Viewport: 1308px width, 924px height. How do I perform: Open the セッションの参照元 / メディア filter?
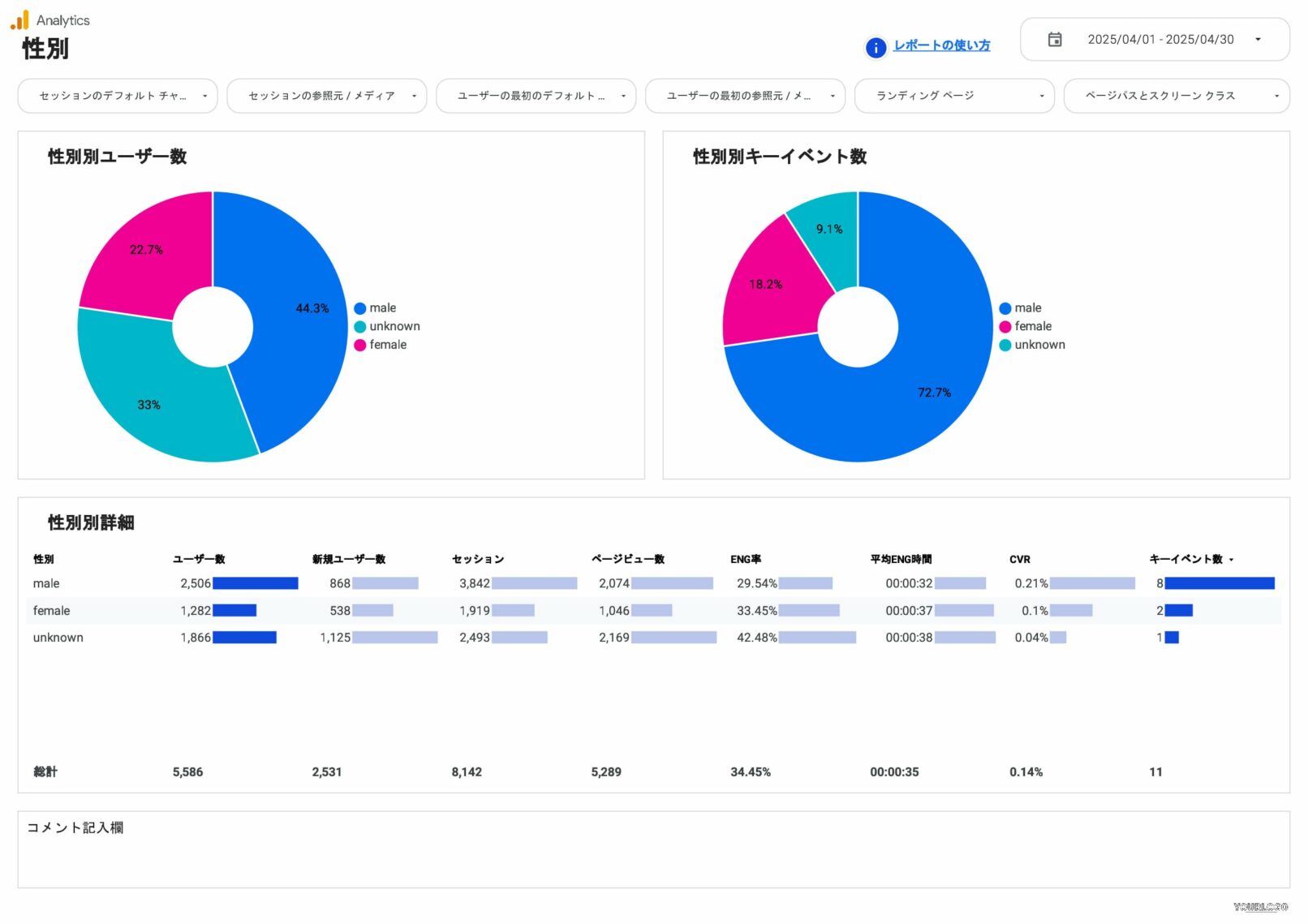tap(326, 96)
